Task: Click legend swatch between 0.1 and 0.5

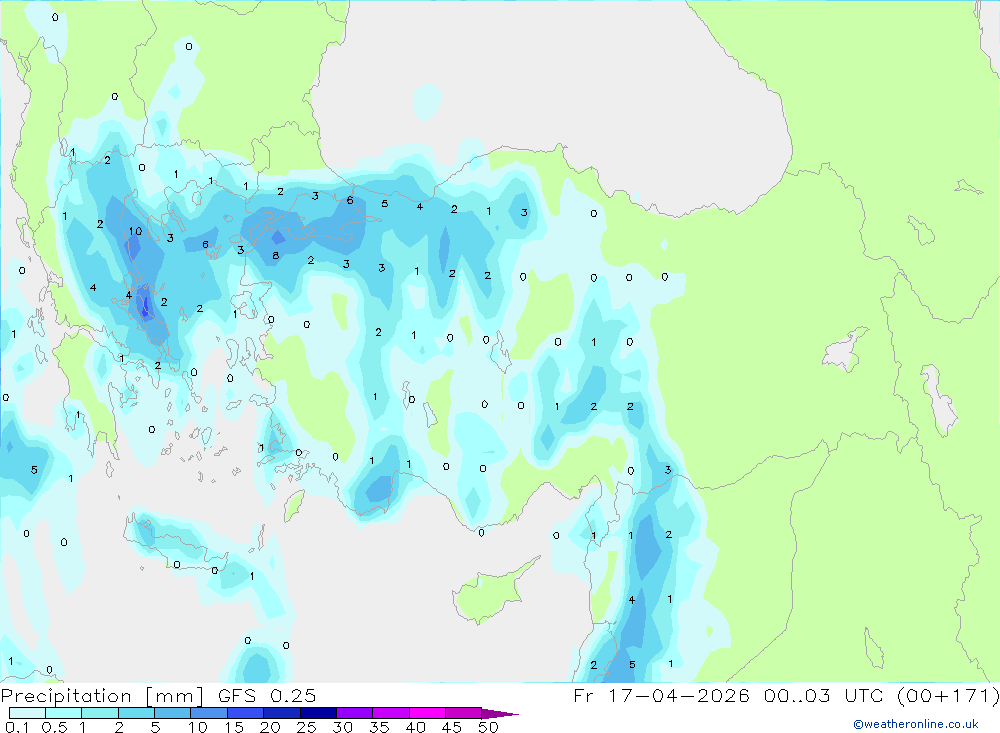Action: pyautogui.click(x=27, y=713)
